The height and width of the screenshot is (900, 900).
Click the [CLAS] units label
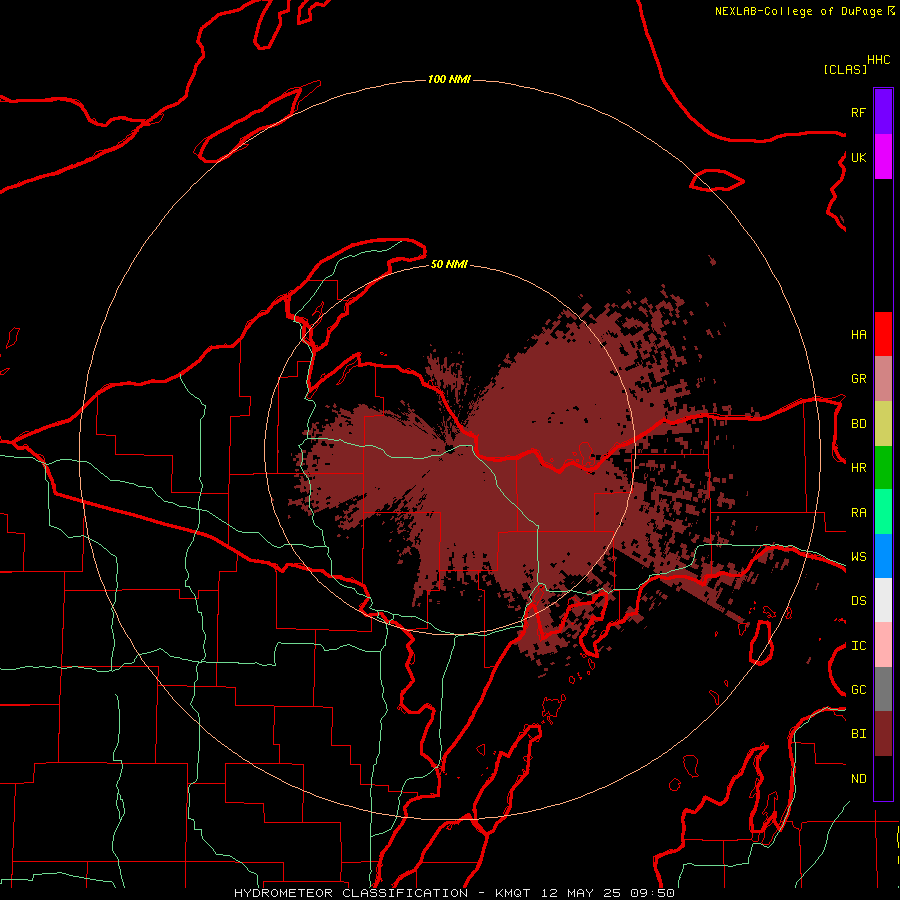click(845, 69)
